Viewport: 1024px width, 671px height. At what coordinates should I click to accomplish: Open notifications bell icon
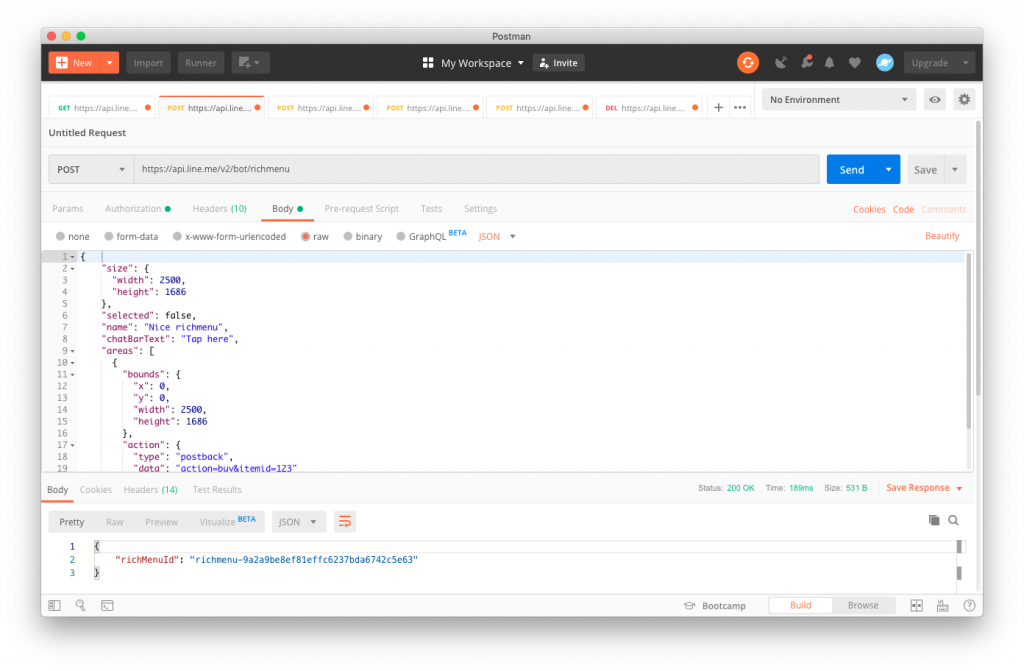(x=829, y=63)
